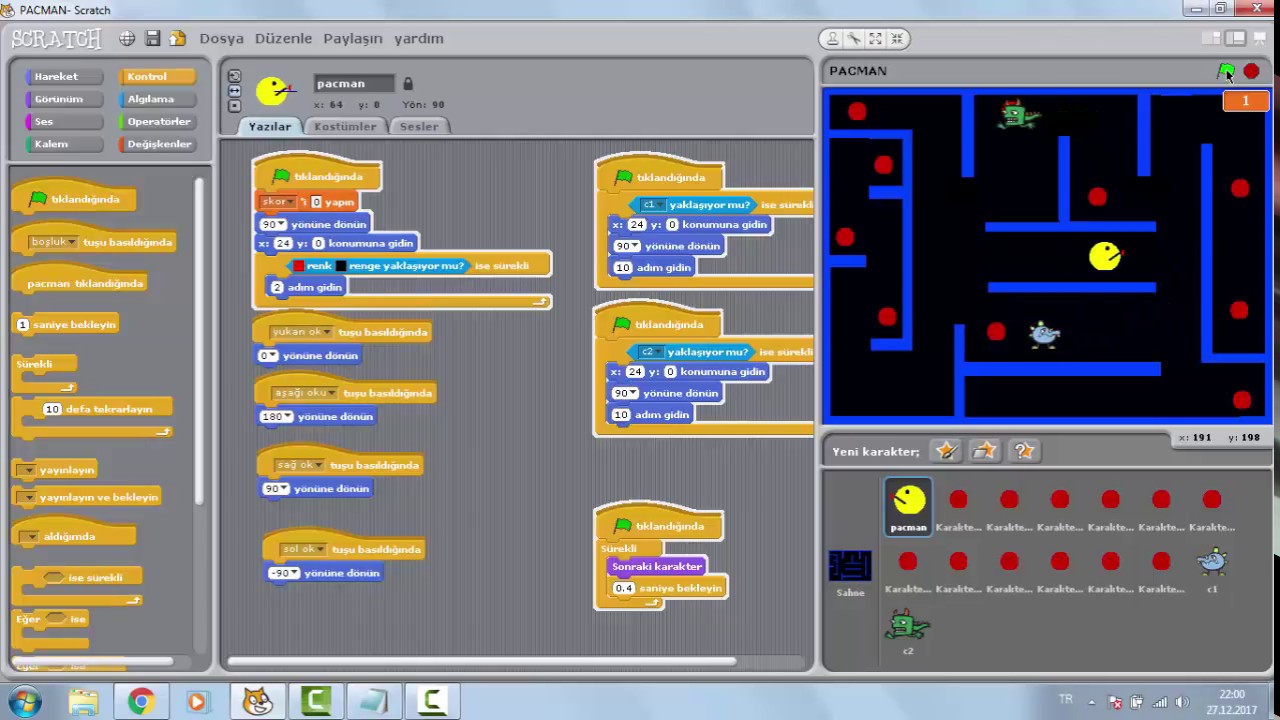Click the red color swatch in the renk block
This screenshot has height=720, width=1280.
tap(298, 266)
